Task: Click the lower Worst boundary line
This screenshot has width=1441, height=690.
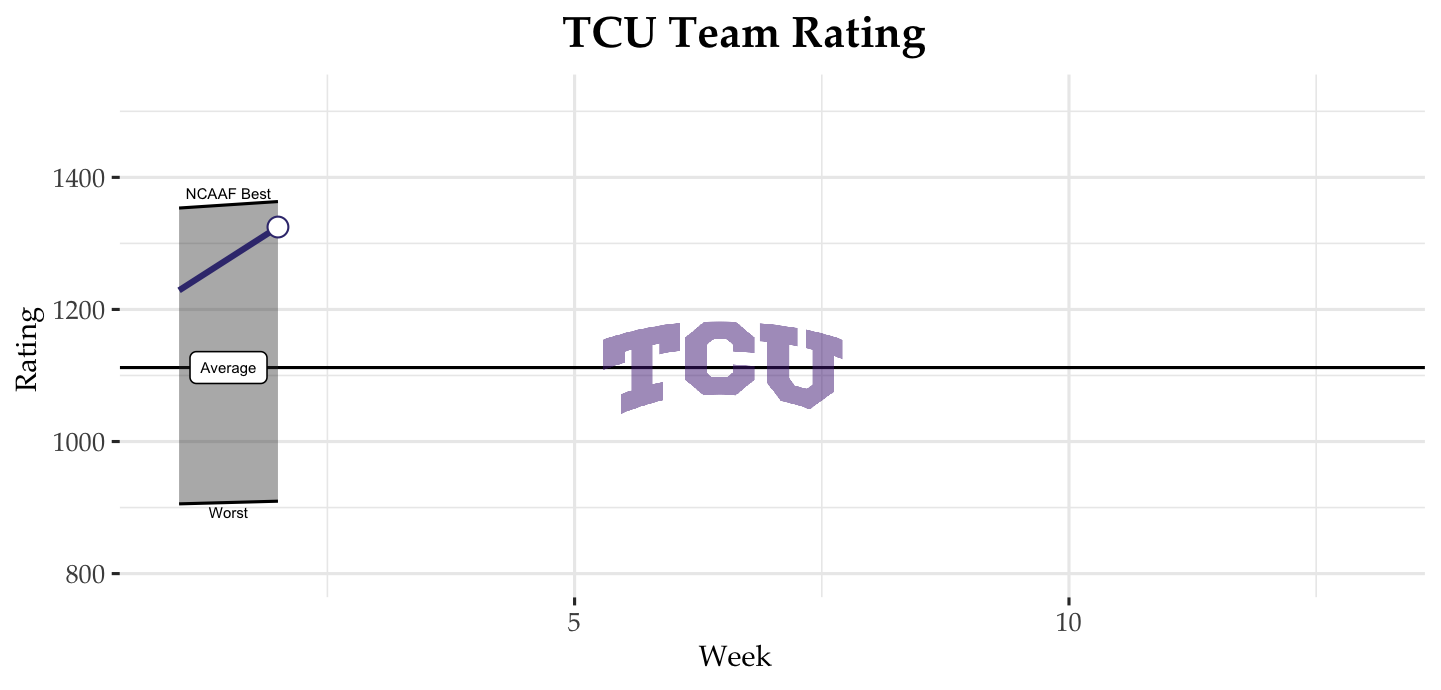Action: (x=200, y=503)
